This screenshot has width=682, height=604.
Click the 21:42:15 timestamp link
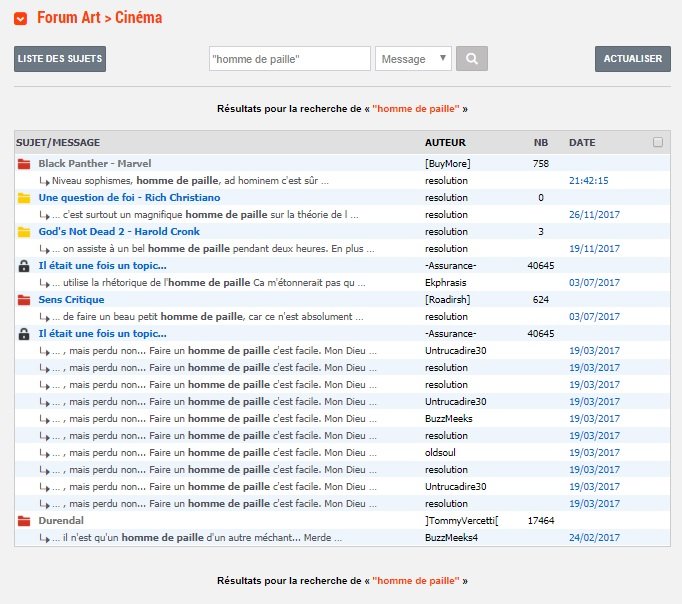pyautogui.click(x=588, y=181)
